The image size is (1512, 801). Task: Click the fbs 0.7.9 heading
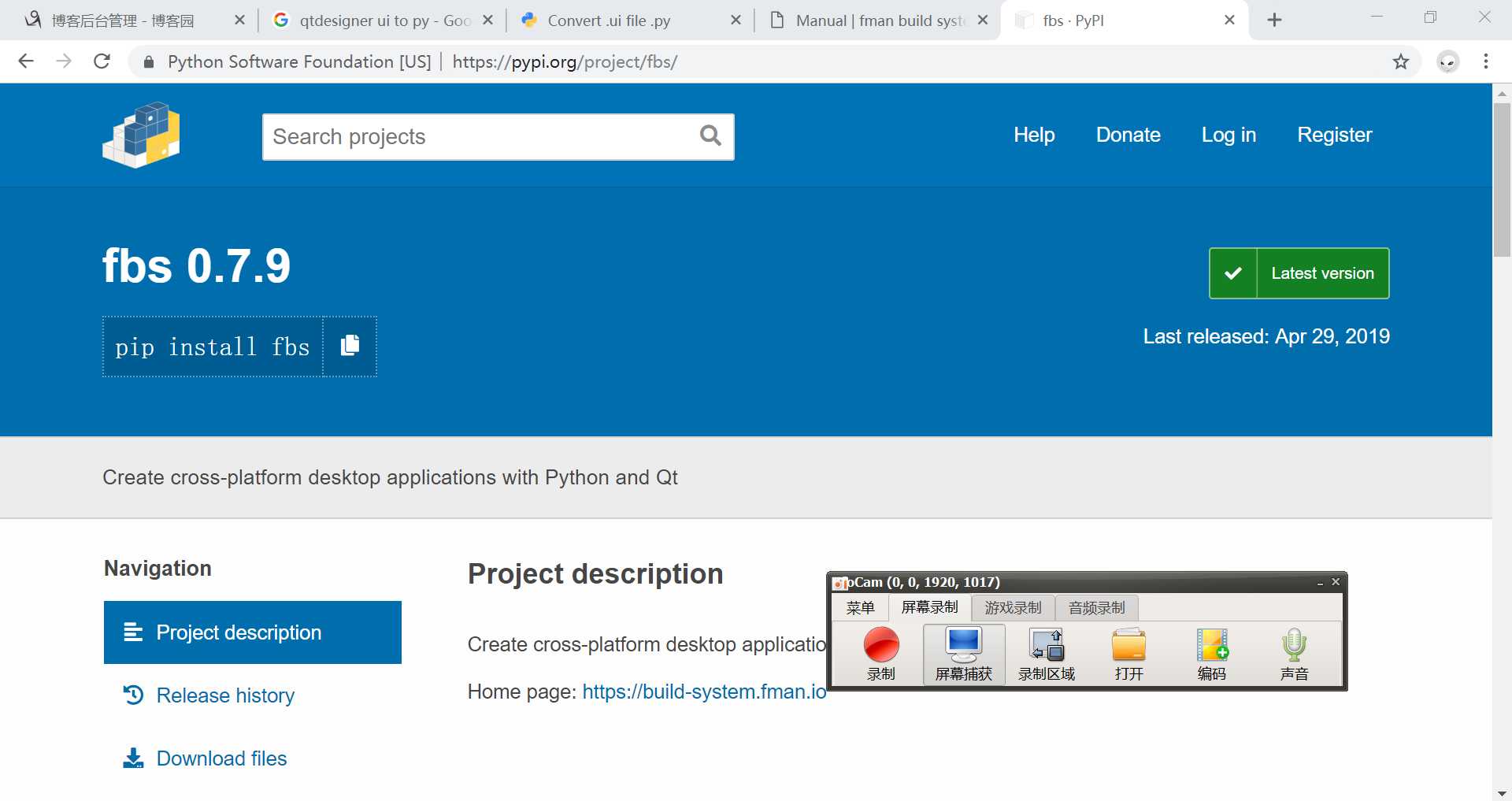pos(197,265)
